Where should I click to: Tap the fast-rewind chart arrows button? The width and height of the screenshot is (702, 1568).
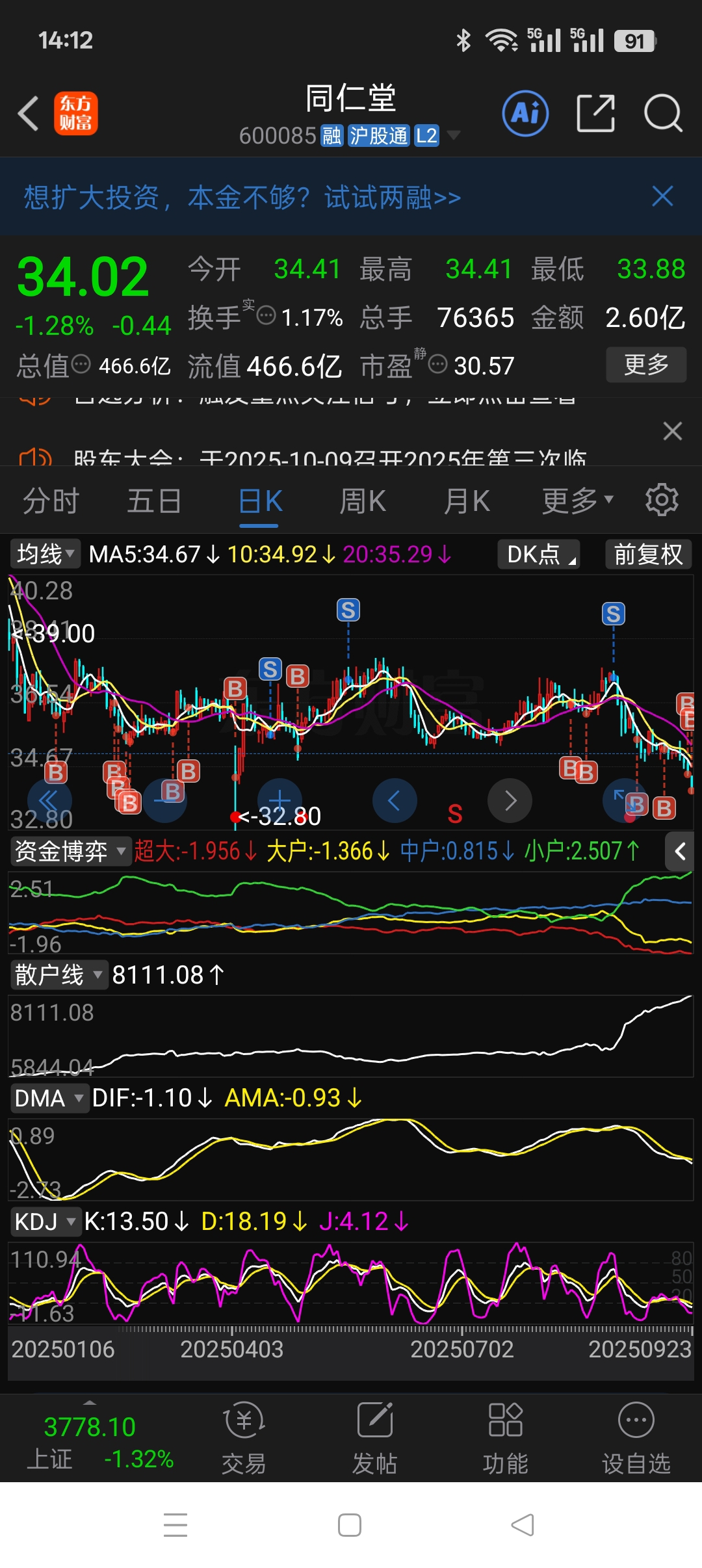(49, 800)
